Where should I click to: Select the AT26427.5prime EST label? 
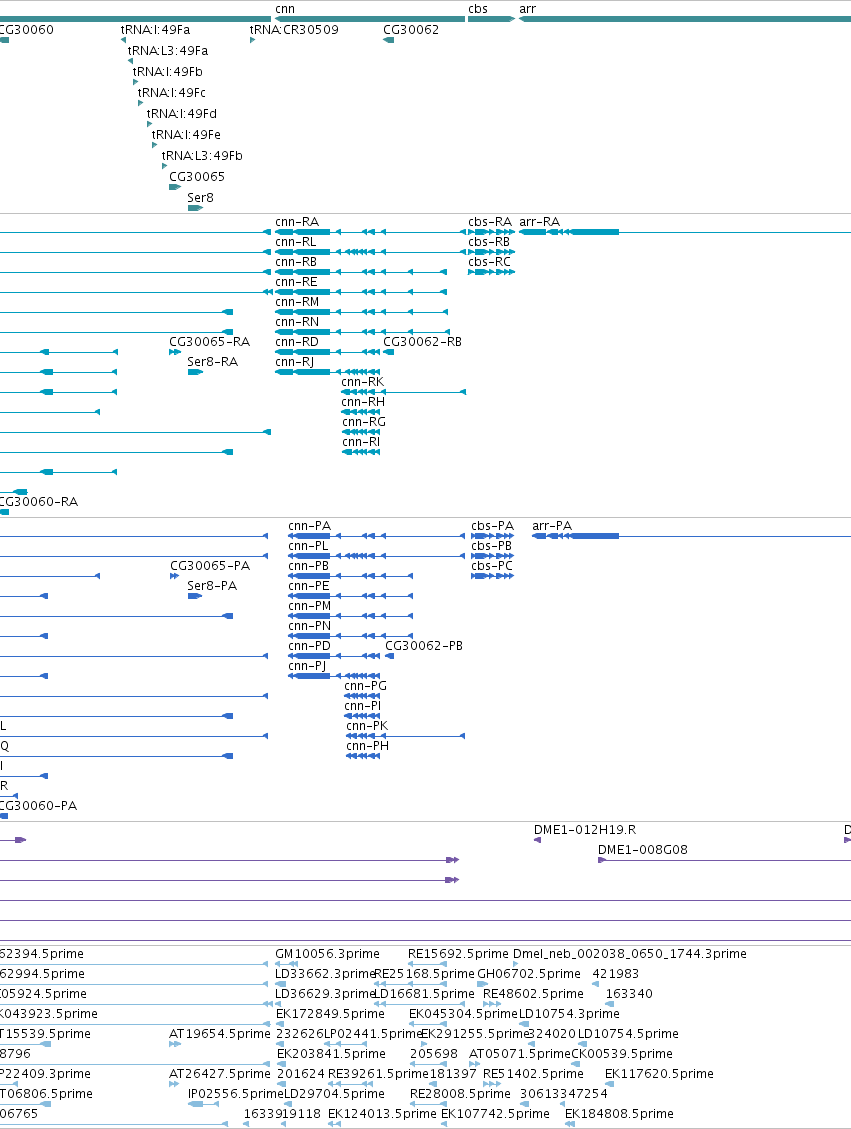(220, 1074)
